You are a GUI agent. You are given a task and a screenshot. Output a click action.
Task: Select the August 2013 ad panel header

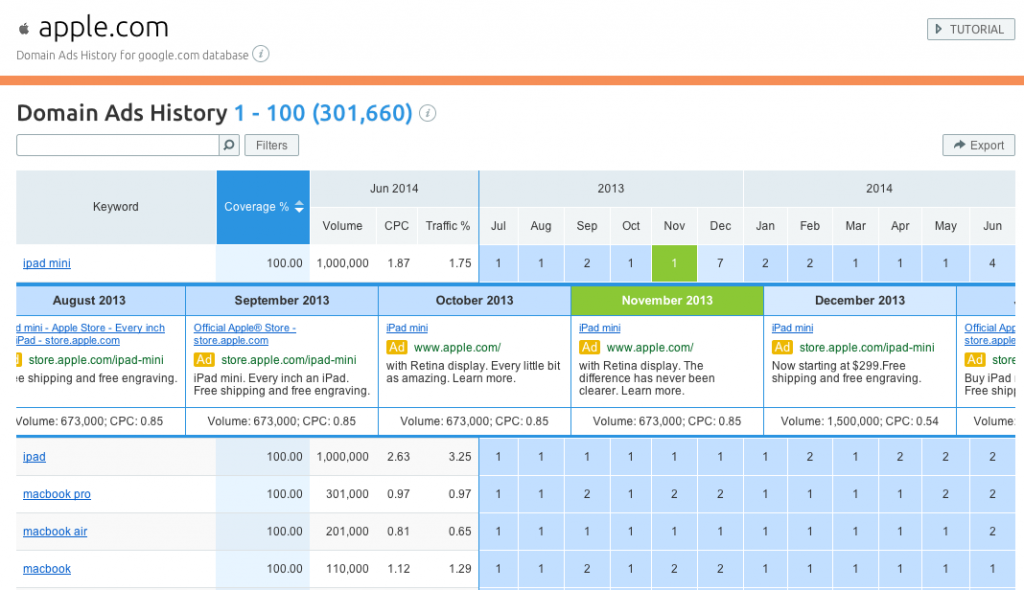(101, 301)
